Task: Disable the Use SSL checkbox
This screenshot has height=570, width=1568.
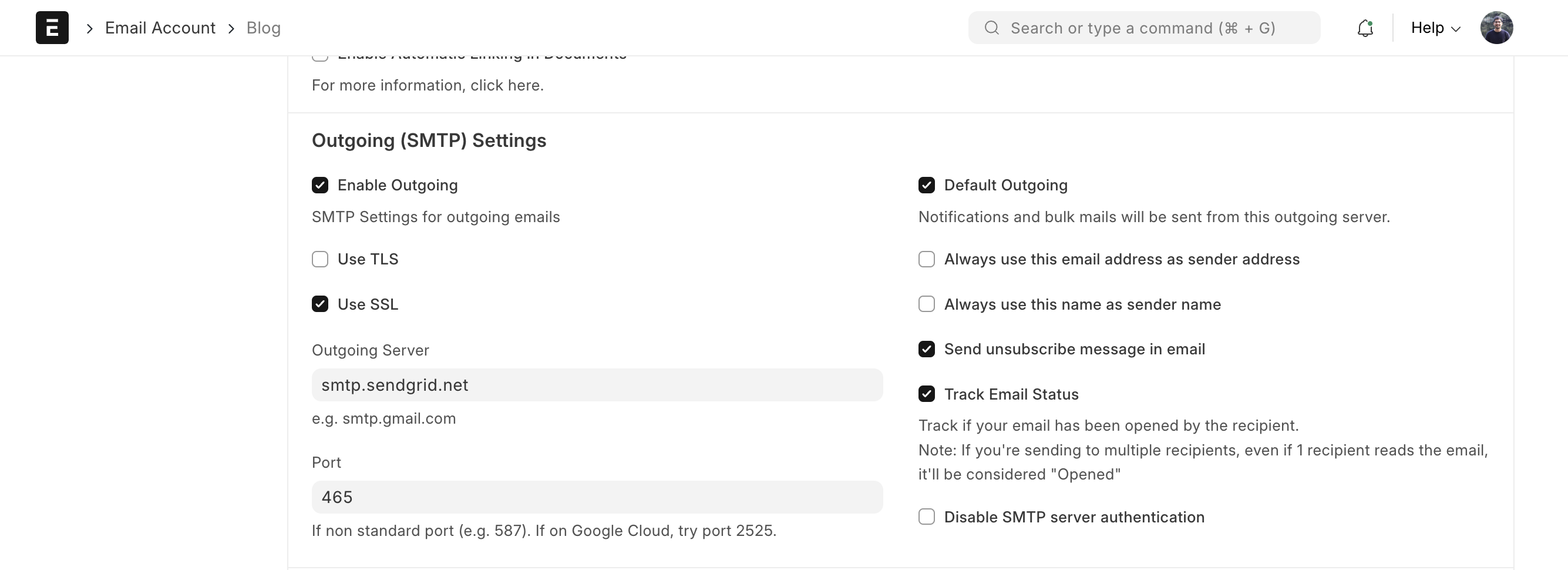Action: (320, 304)
